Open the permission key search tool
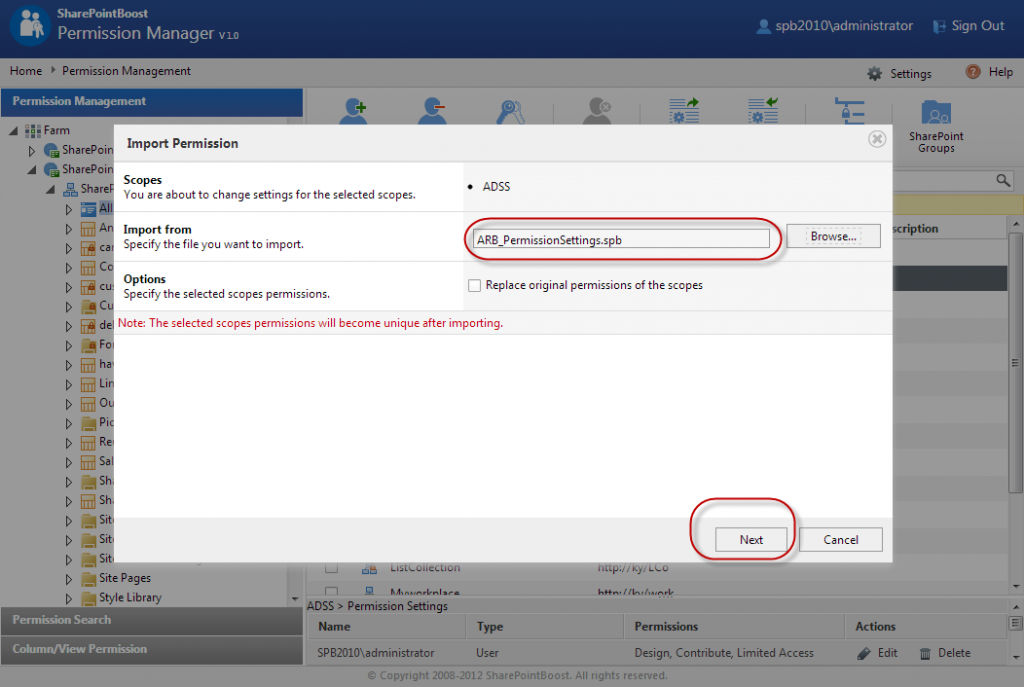The width and height of the screenshot is (1024, 687). tap(510, 112)
